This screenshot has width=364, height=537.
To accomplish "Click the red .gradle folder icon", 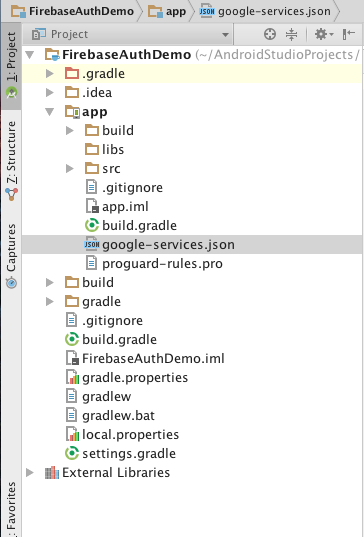I will click(72, 73).
